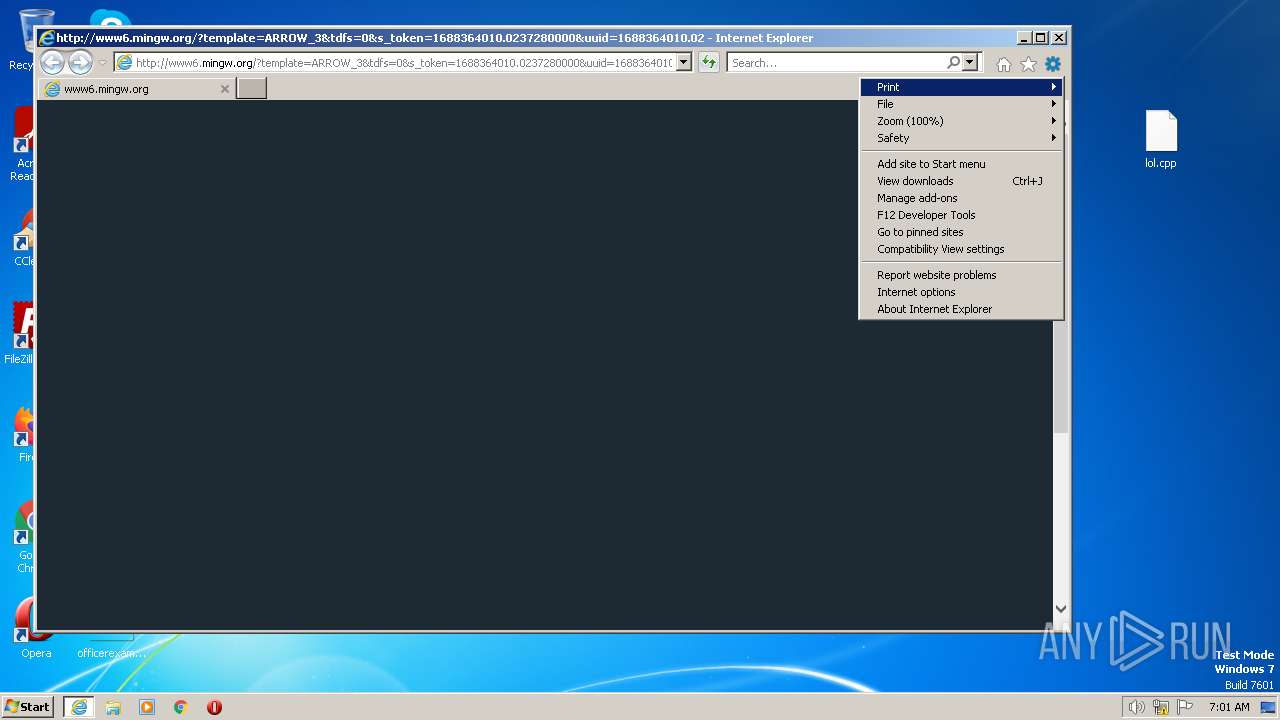Click Internet Explorer taskbar icon

coord(79,707)
